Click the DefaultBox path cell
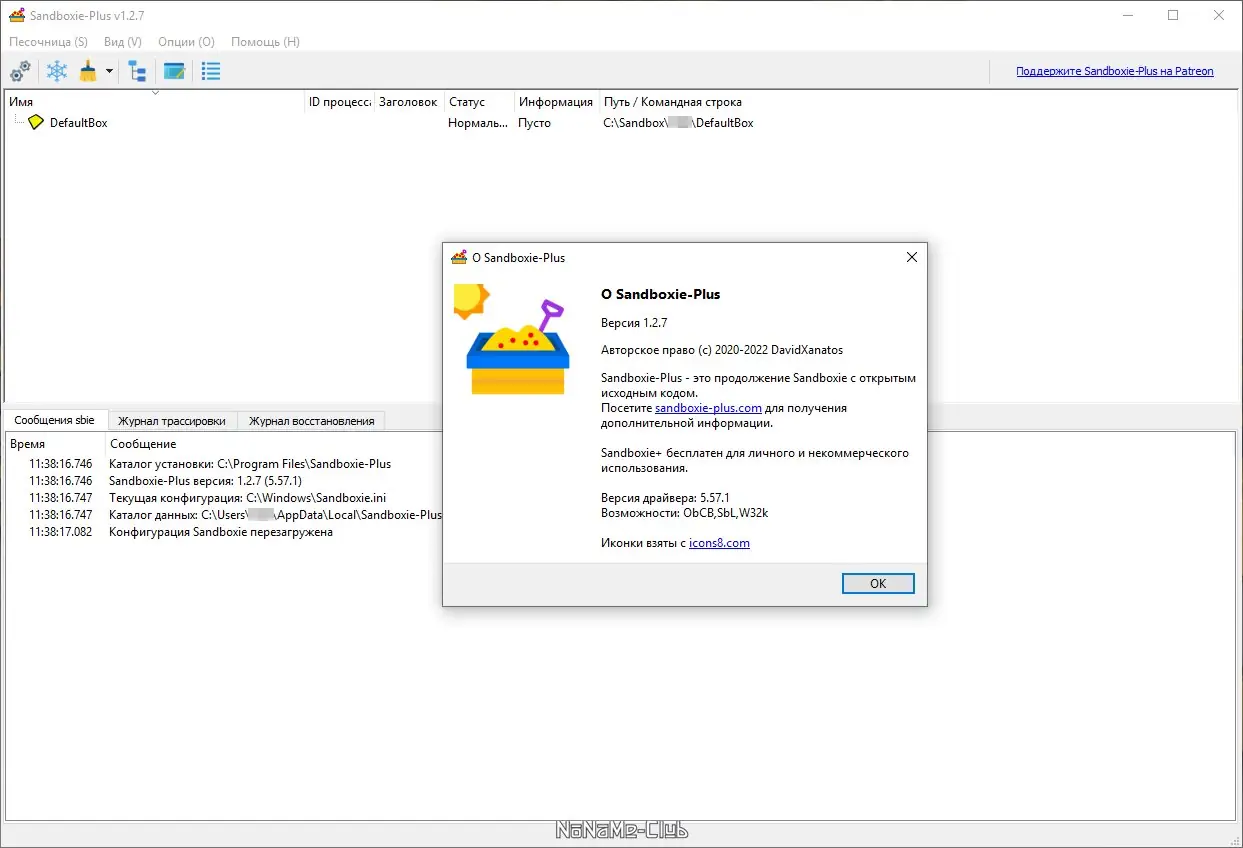 click(678, 123)
